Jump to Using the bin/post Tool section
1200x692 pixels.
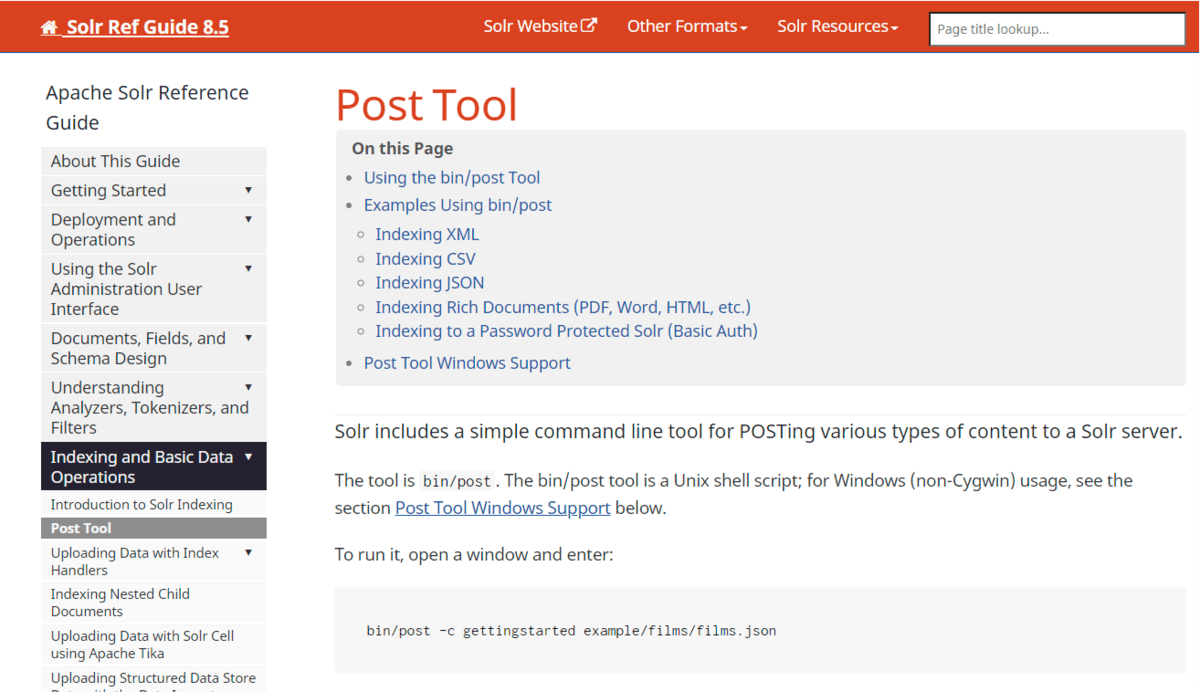pyautogui.click(x=451, y=178)
